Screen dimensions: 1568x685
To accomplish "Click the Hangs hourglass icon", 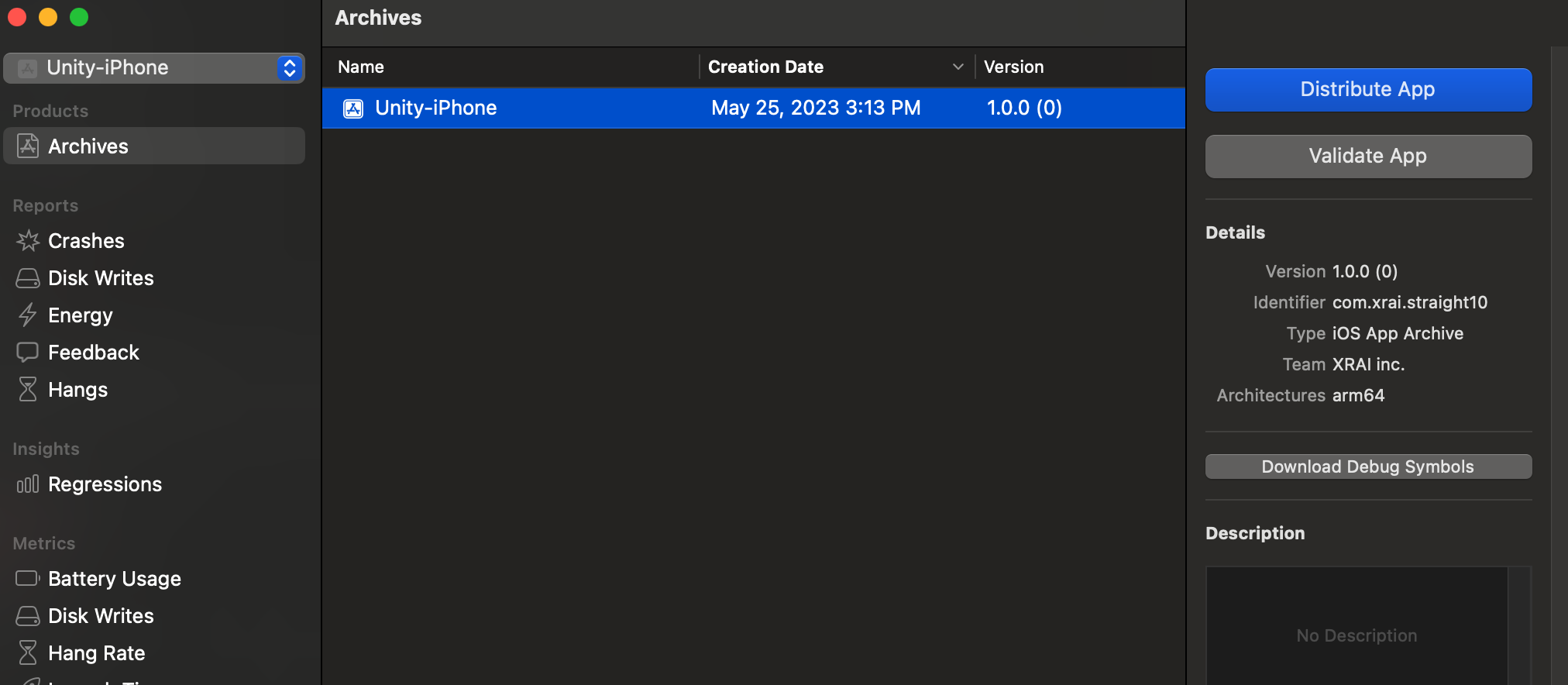I will coord(28,390).
